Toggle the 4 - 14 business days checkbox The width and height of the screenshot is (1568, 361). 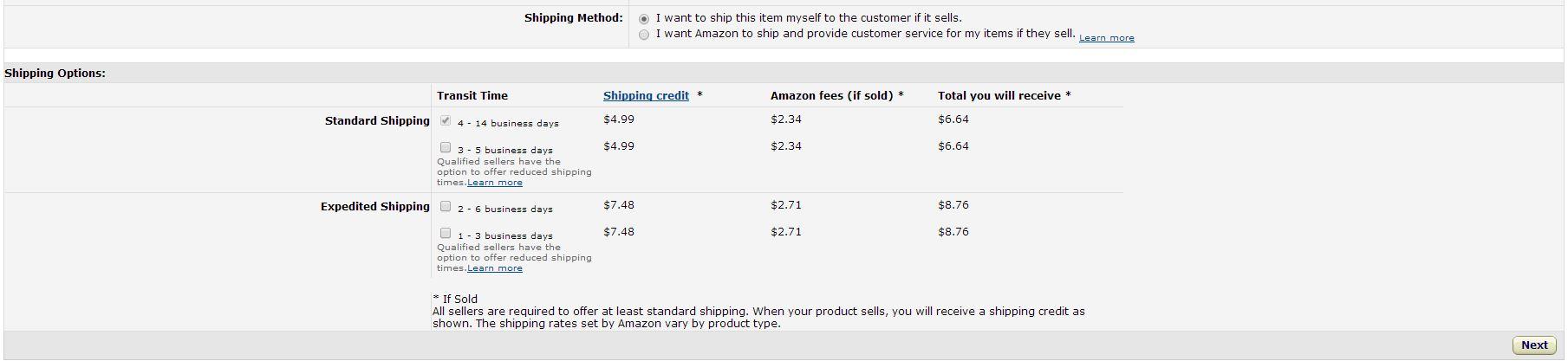446,121
